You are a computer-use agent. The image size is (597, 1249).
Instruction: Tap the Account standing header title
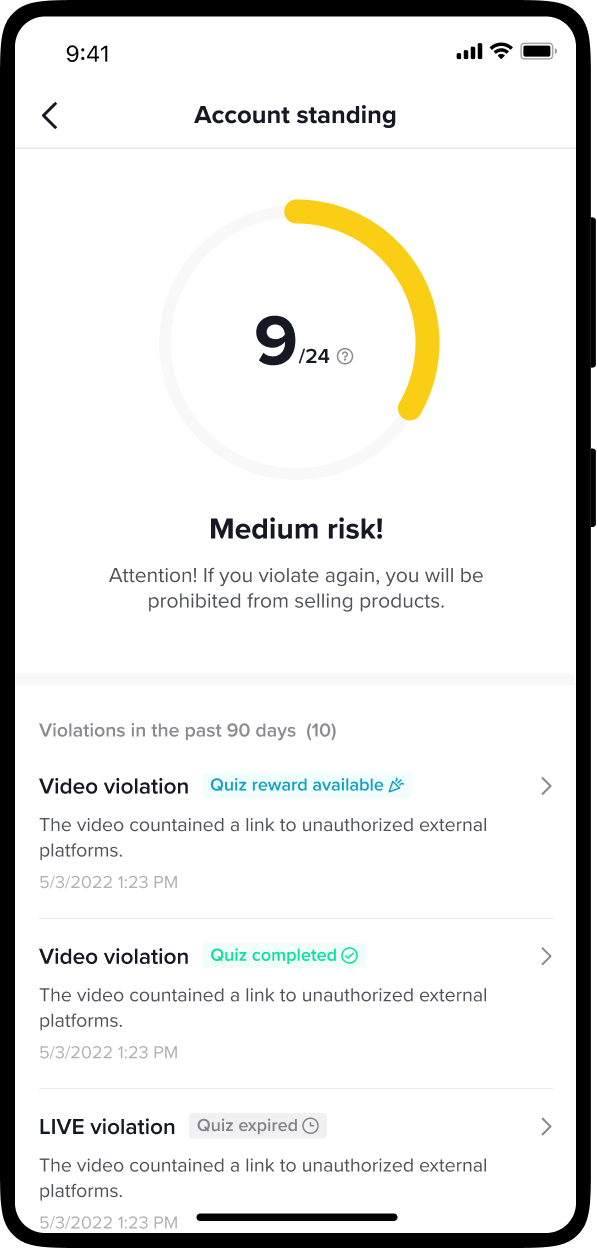(x=295, y=115)
